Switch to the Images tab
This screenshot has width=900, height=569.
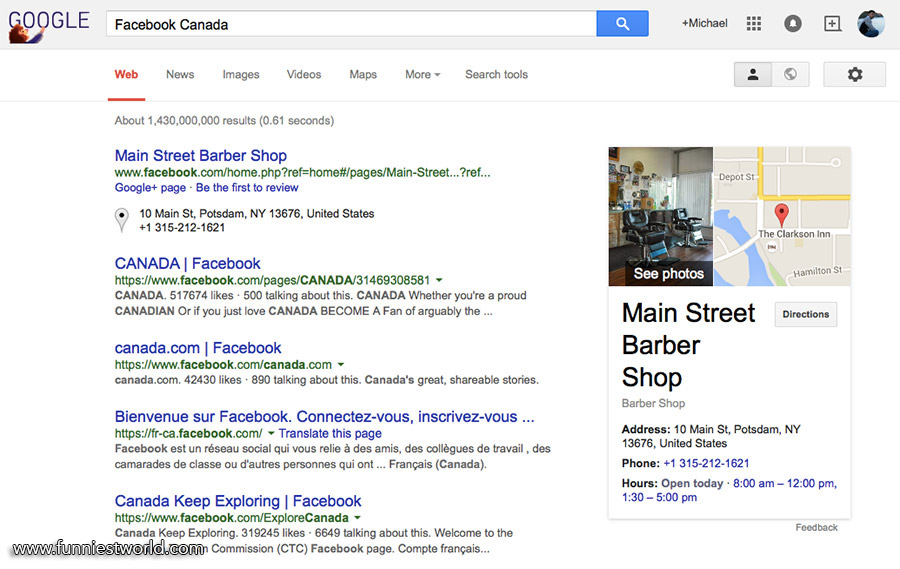click(240, 74)
